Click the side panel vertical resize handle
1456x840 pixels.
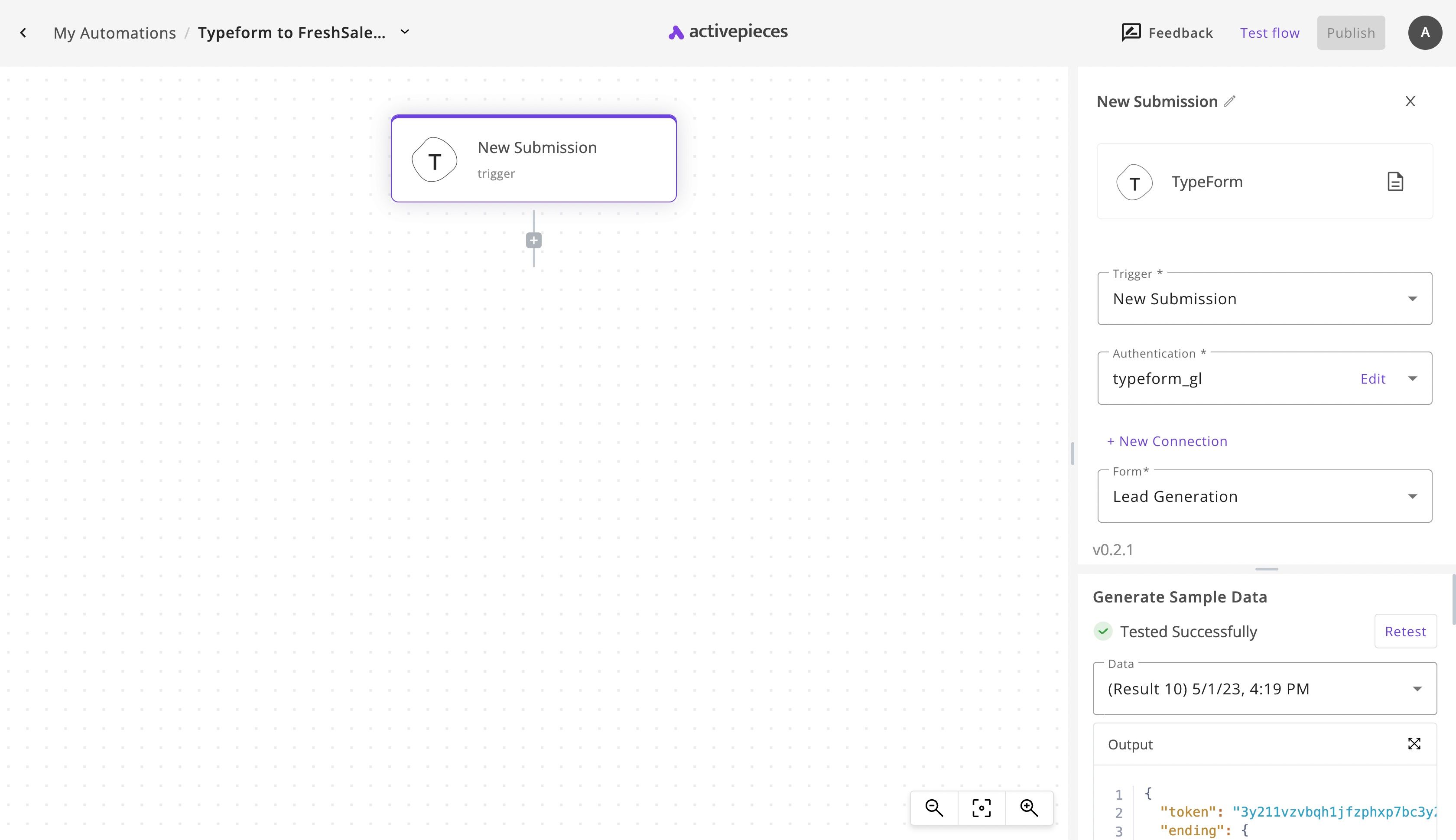coord(1072,453)
